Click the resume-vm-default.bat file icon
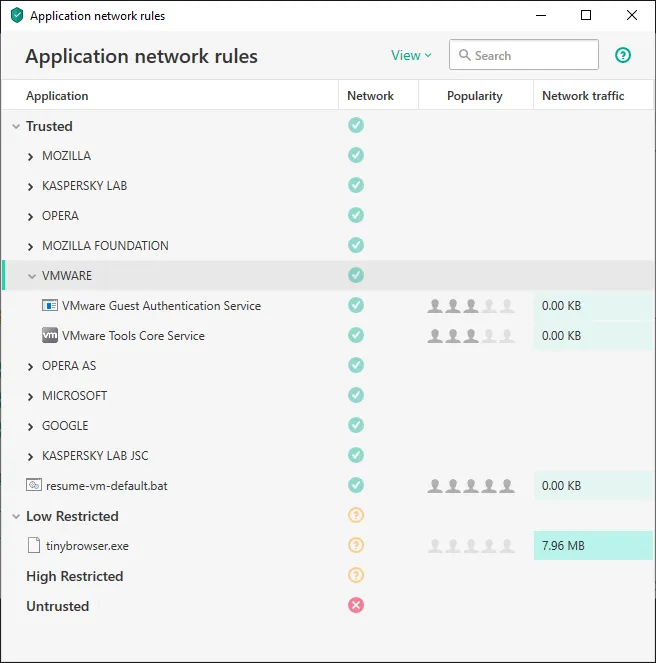Image resolution: width=656 pixels, height=663 pixels. click(34, 486)
